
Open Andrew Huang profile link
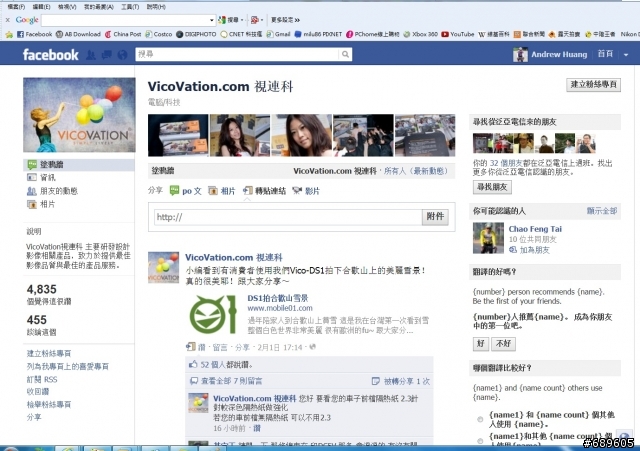[559, 54]
